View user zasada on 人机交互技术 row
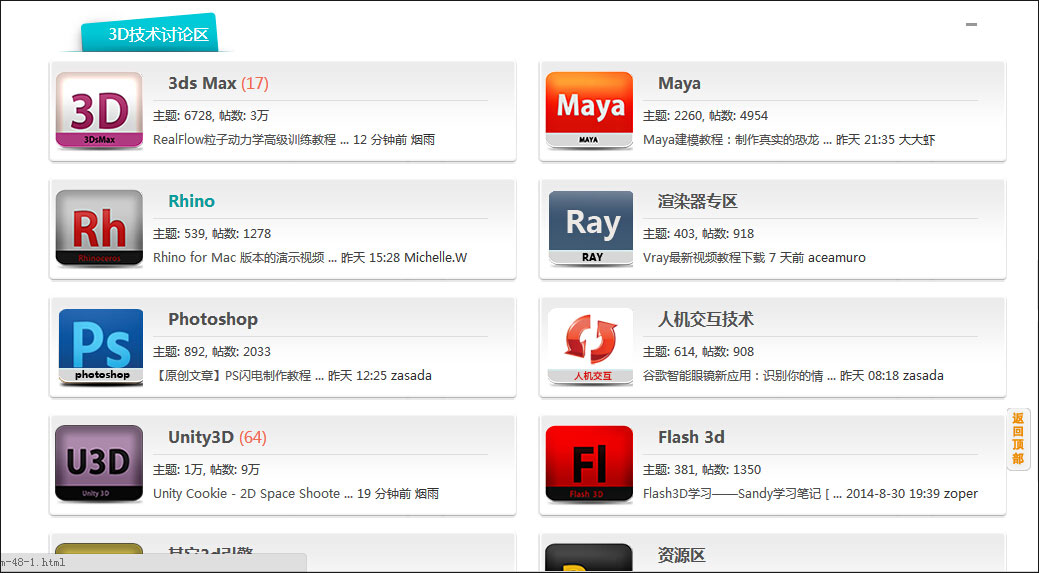 923,376
